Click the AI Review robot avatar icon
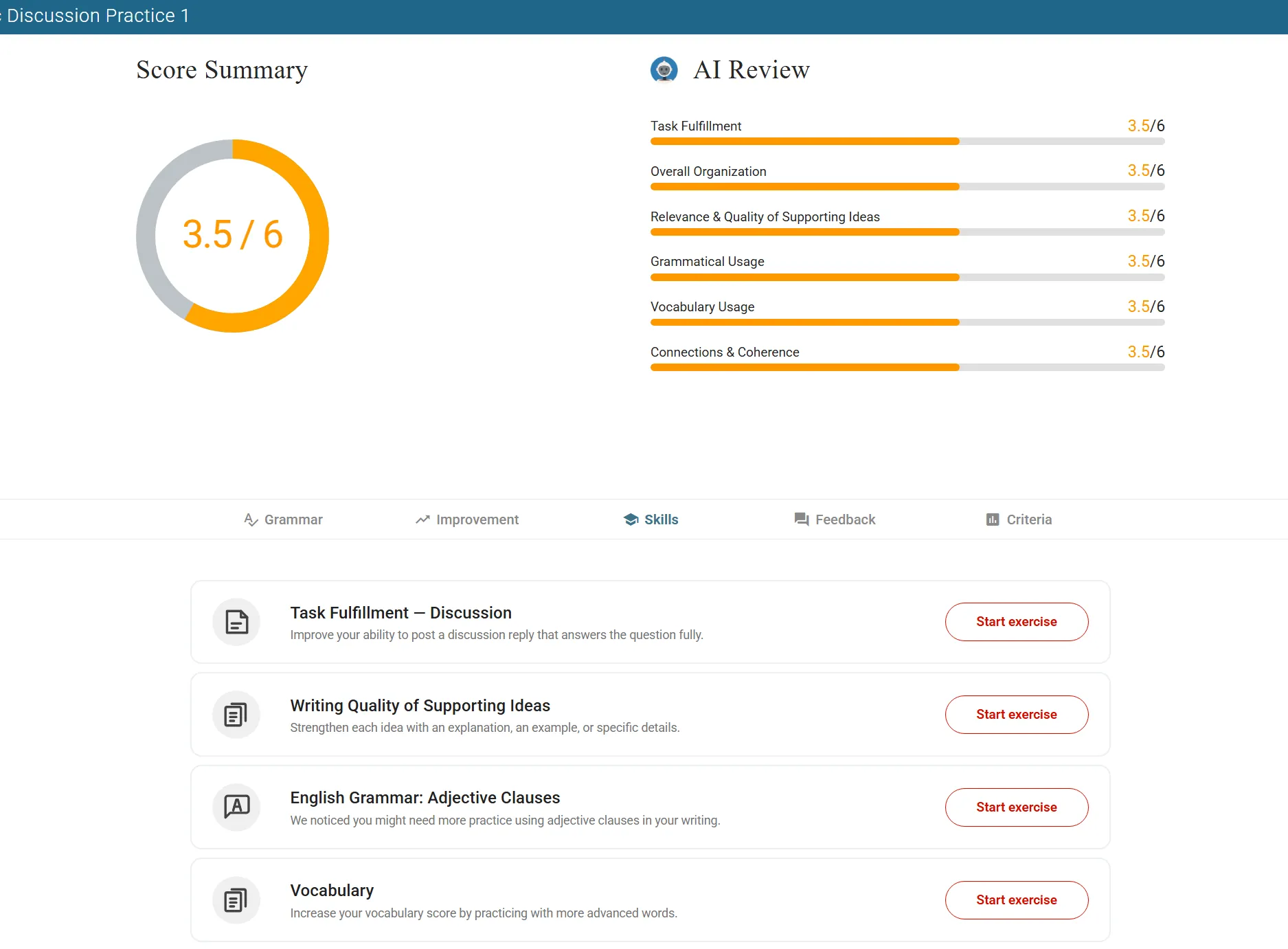This screenshot has width=1288, height=949. 664,69
